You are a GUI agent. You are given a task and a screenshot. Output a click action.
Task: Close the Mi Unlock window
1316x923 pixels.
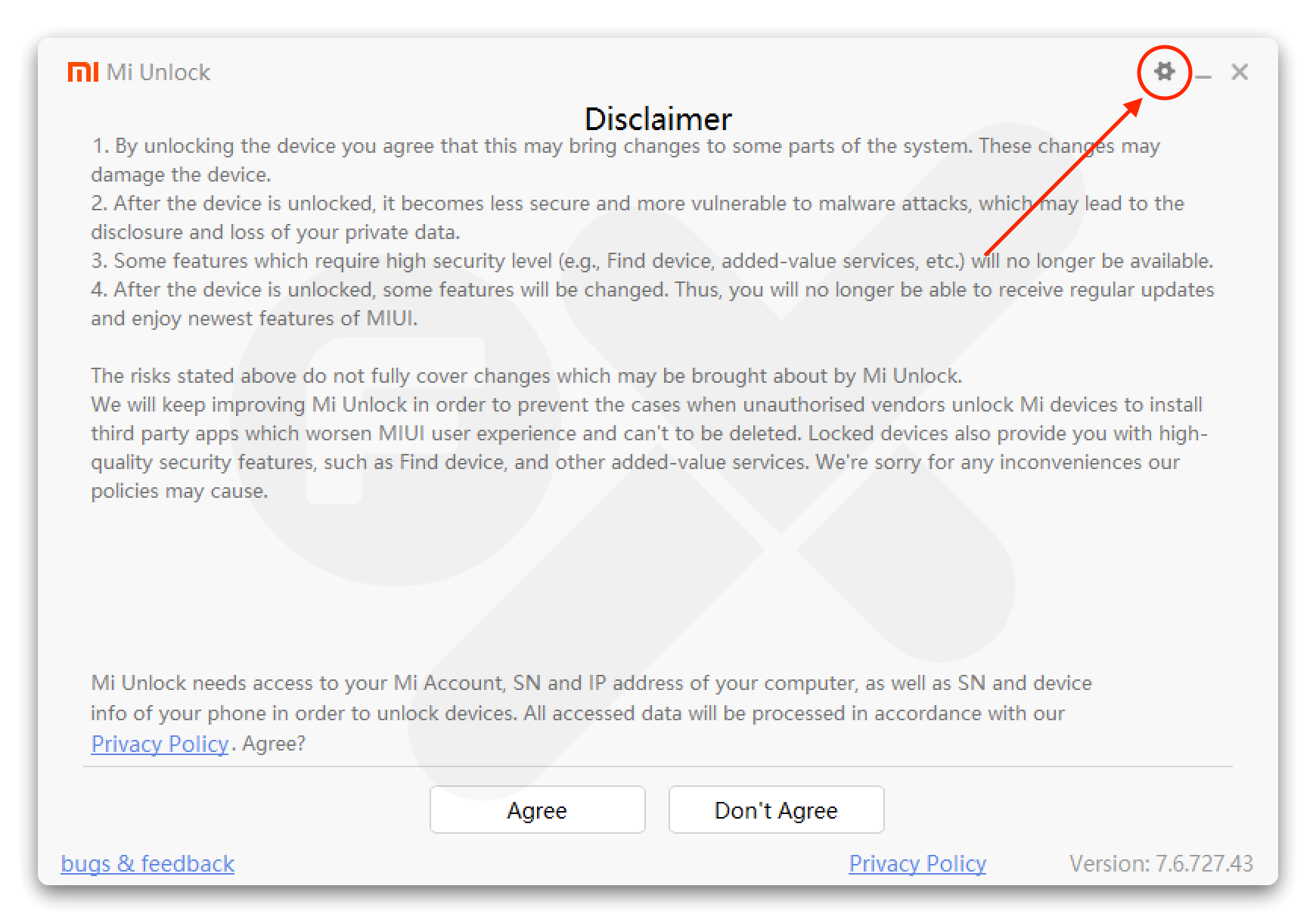click(1239, 72)
